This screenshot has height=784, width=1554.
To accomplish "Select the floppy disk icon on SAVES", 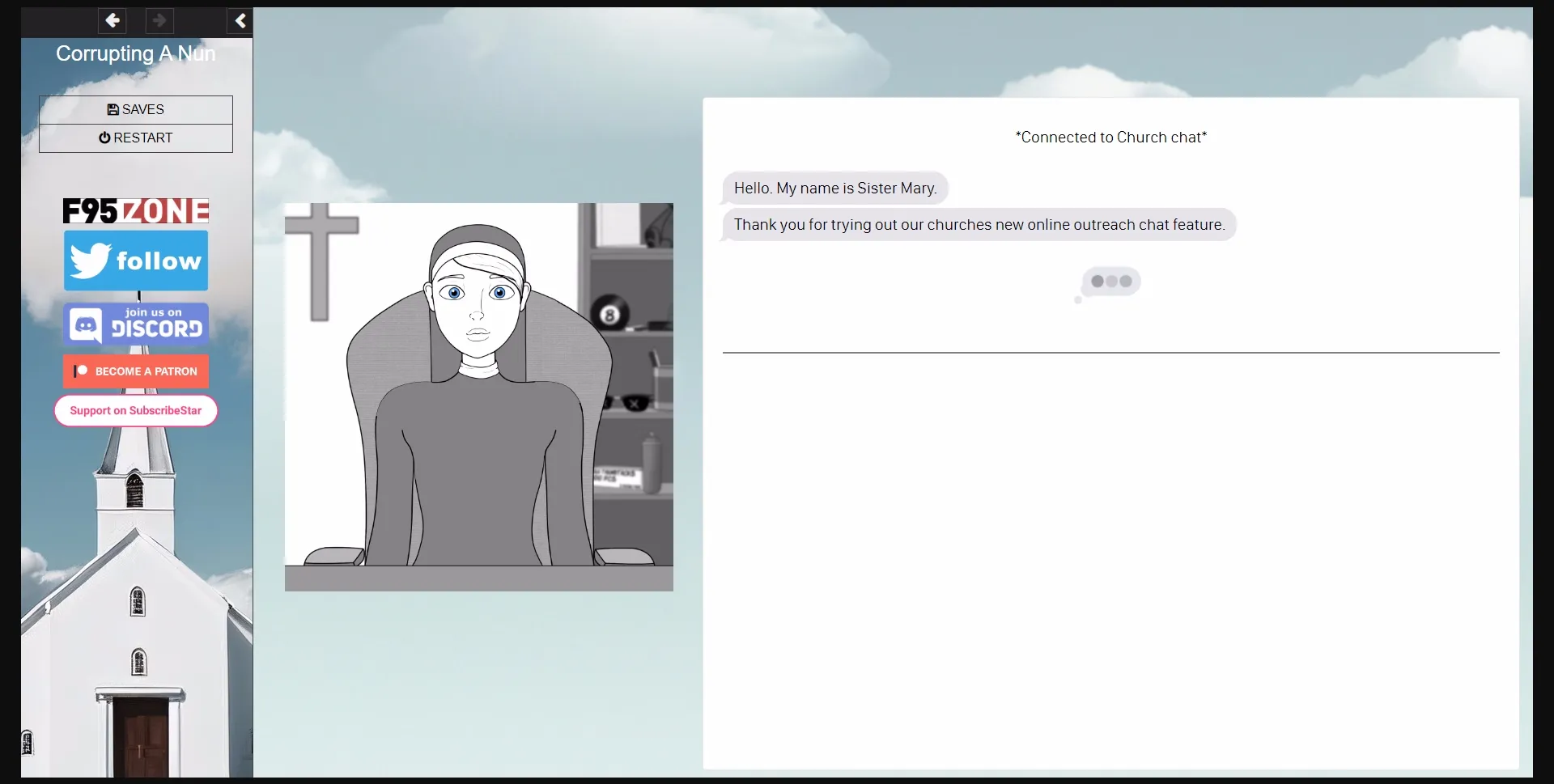I will coord(112,109).
